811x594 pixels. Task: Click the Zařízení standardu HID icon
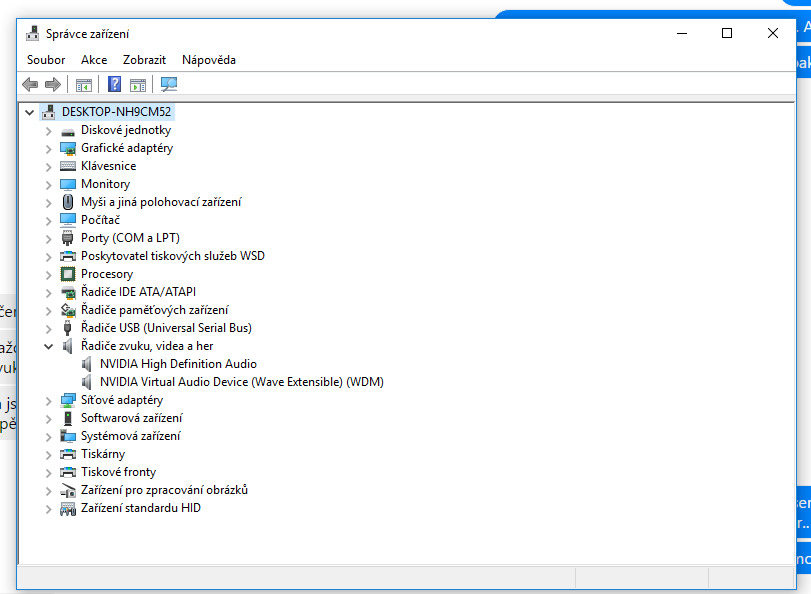(68, 509)
